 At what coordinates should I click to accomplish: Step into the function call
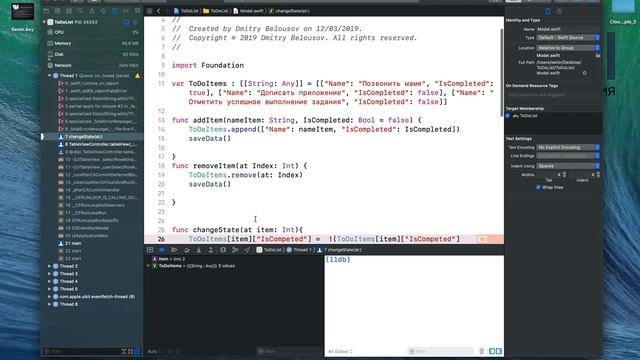pos(199,250)
